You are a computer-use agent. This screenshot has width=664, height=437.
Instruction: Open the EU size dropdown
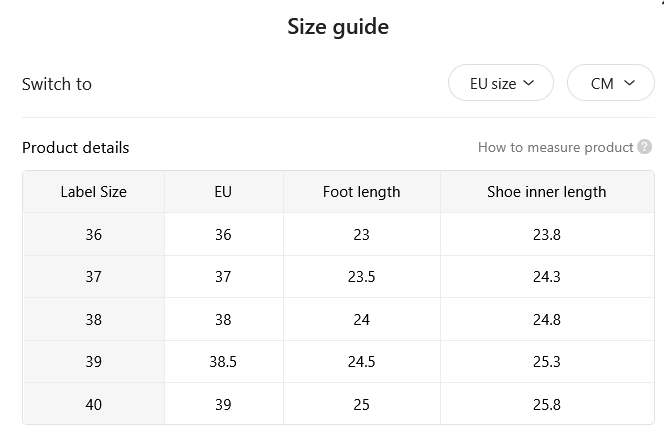(501, 83)
